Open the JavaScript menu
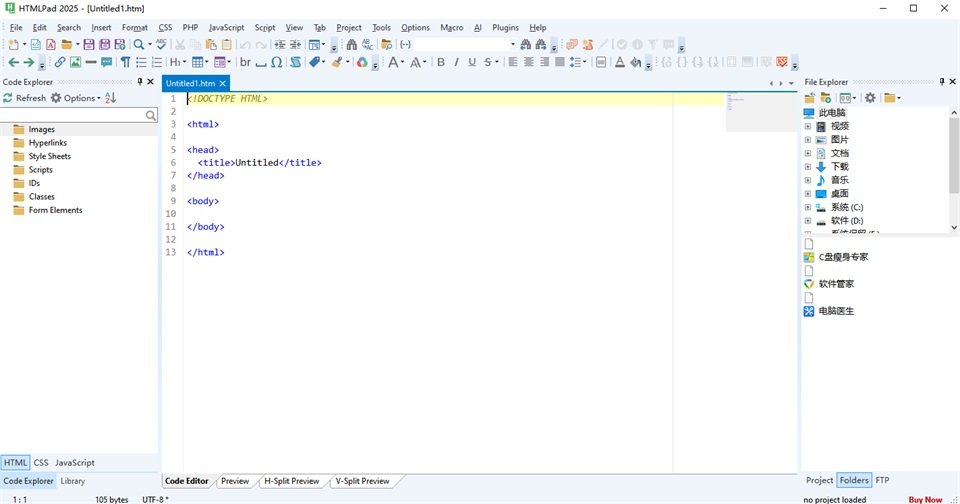Screen dimensions: 960x504 click(226, 28)
